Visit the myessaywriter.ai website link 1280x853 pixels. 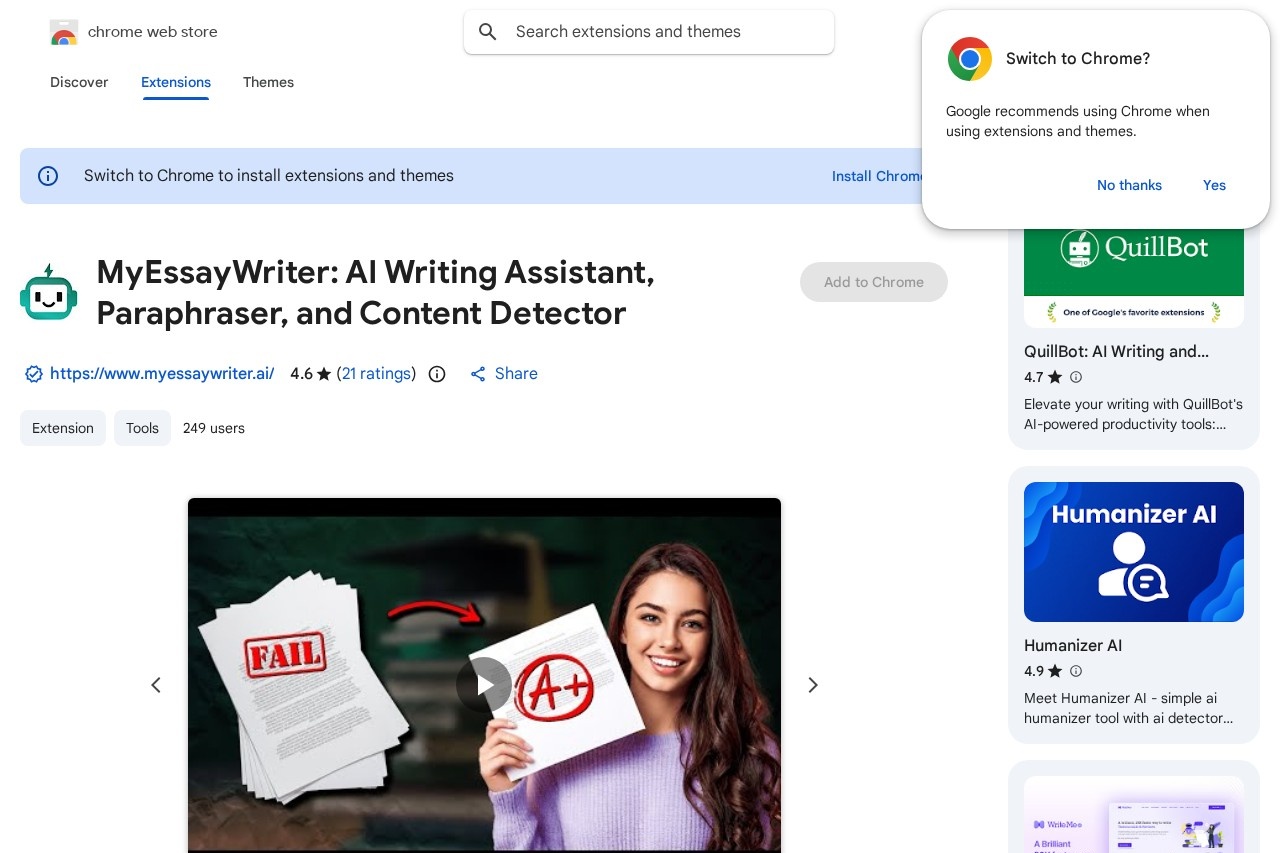click(162, 374)
